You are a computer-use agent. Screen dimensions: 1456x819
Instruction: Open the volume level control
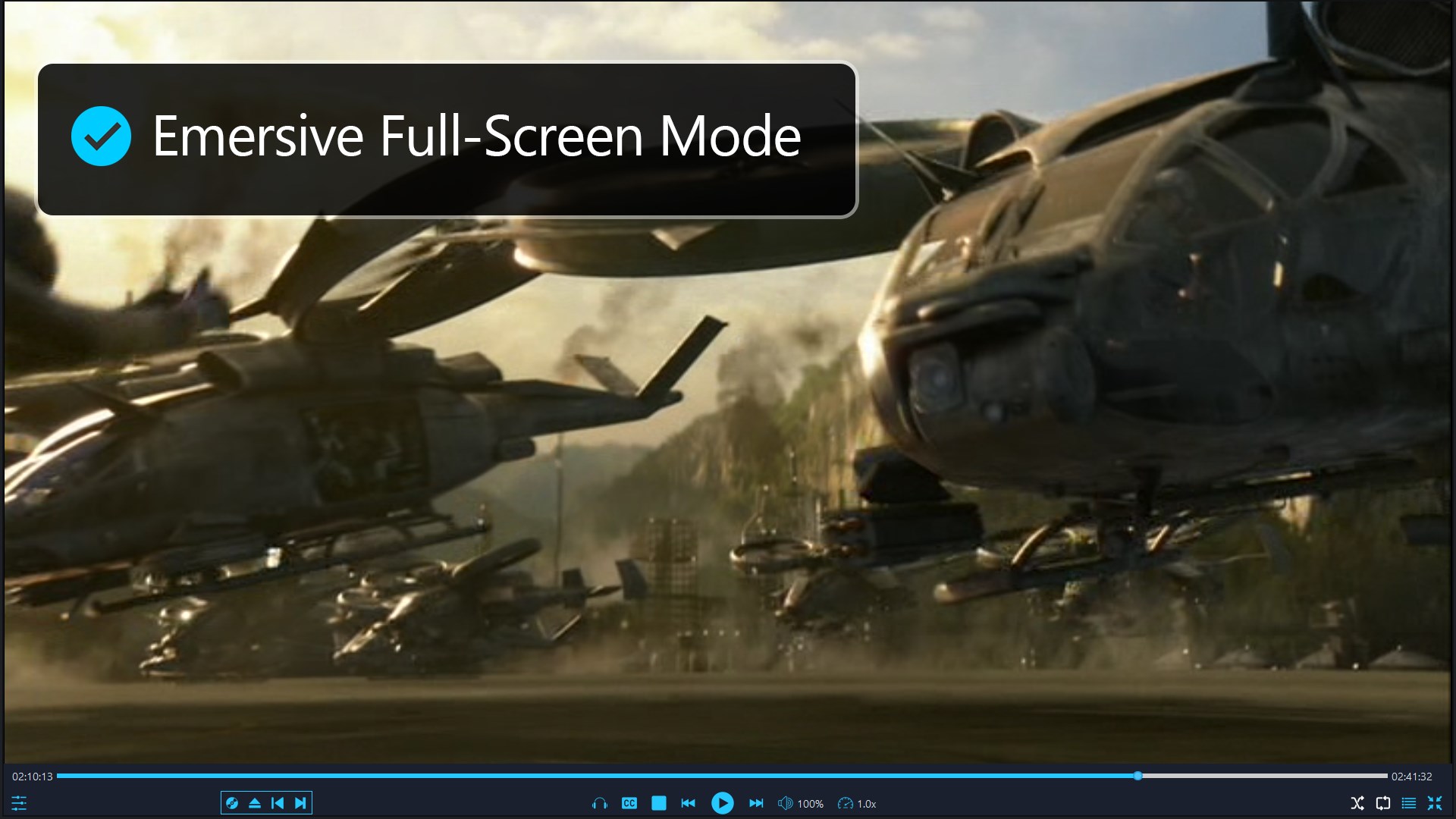[785, 803]
